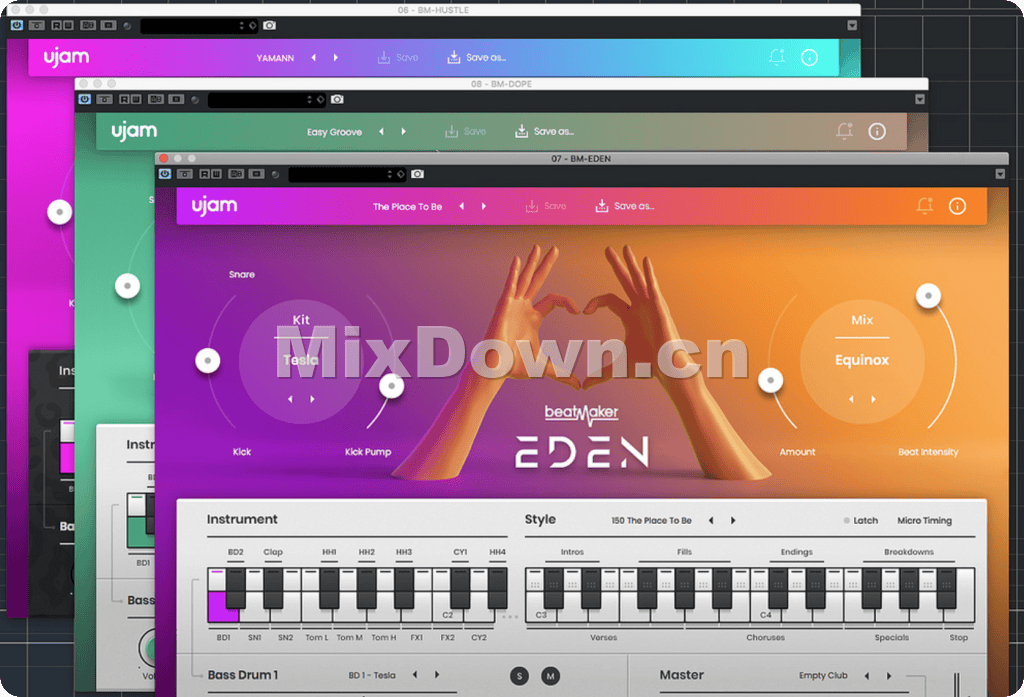1024x697 pixels.
Task: Click the camera snapshot icon in the BM-DOPE toolbar
Action: coord(337,99)
